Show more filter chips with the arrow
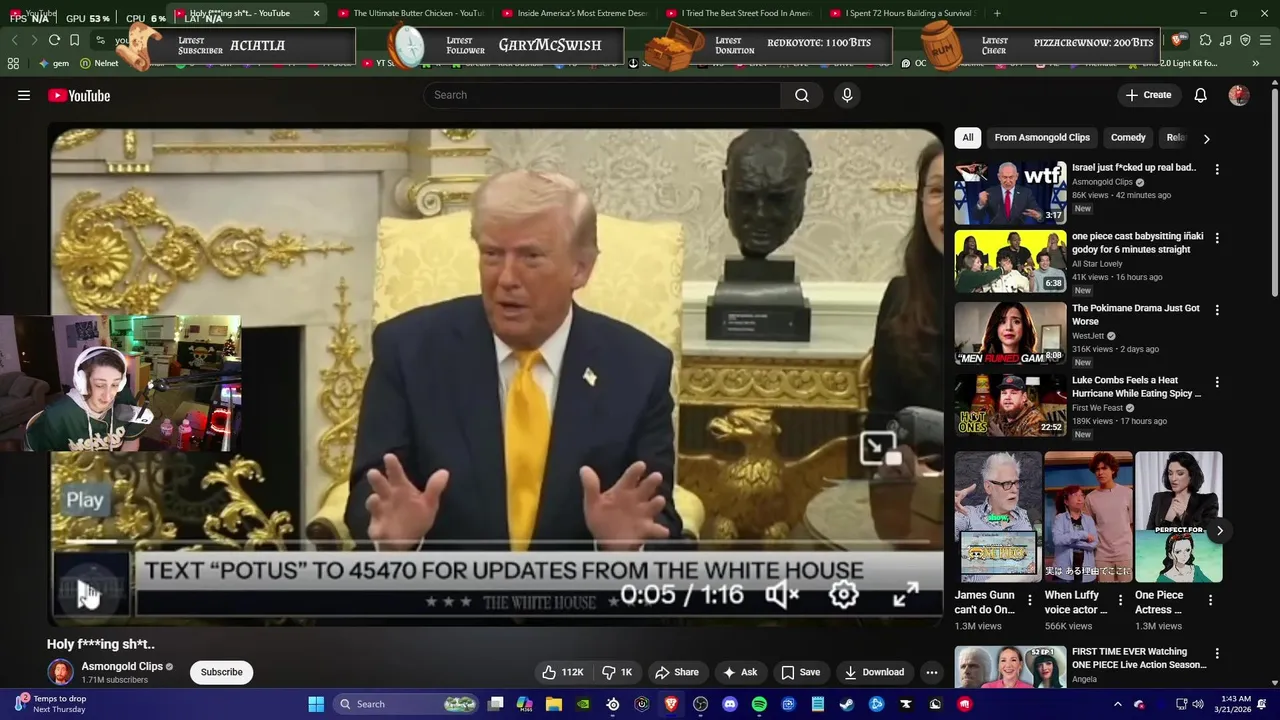The height and width of the screenshot is (720, 1280). (1206, 139)
